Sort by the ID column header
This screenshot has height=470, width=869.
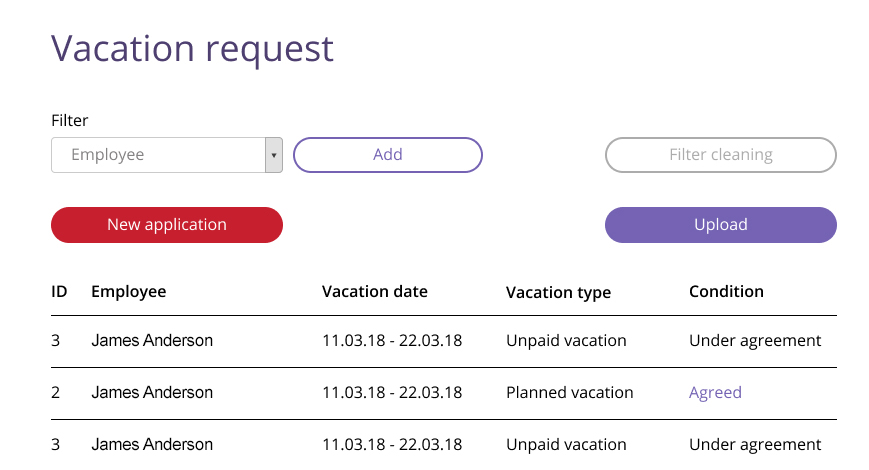[59, 292]
